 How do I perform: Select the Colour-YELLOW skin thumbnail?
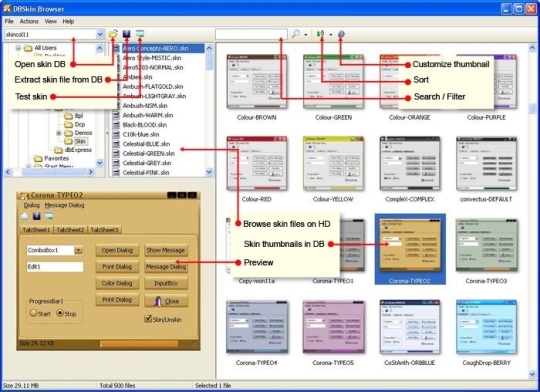coord(333,164)
